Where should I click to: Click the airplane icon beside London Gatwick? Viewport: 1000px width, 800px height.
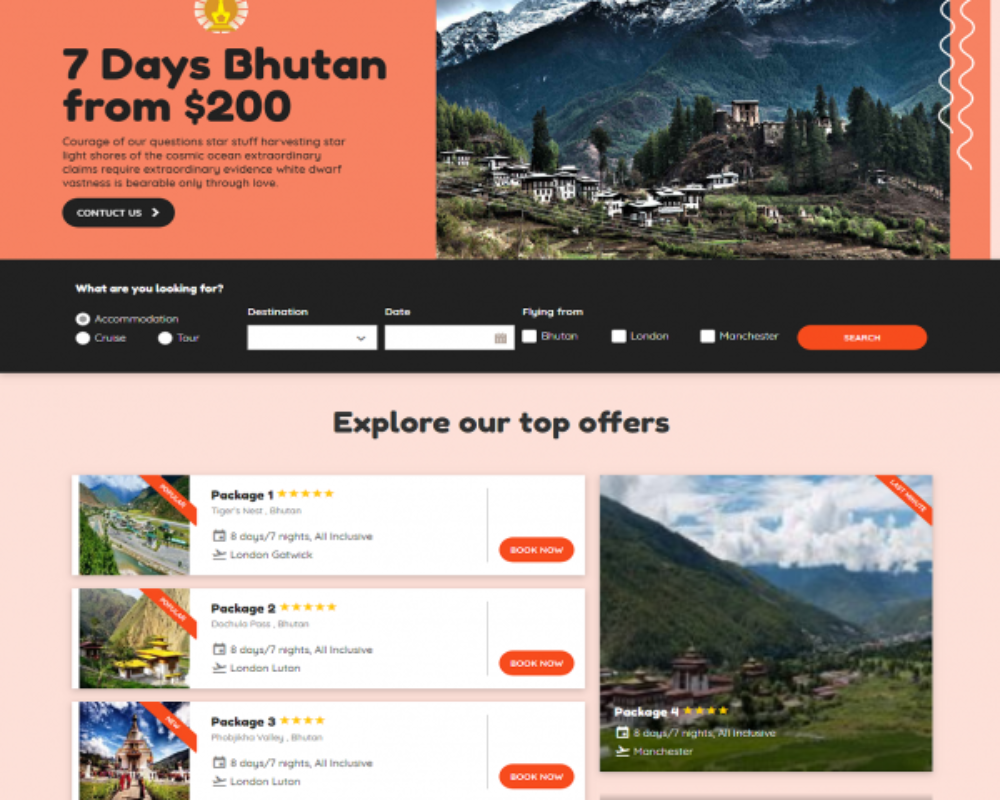[x=219, y=554]
